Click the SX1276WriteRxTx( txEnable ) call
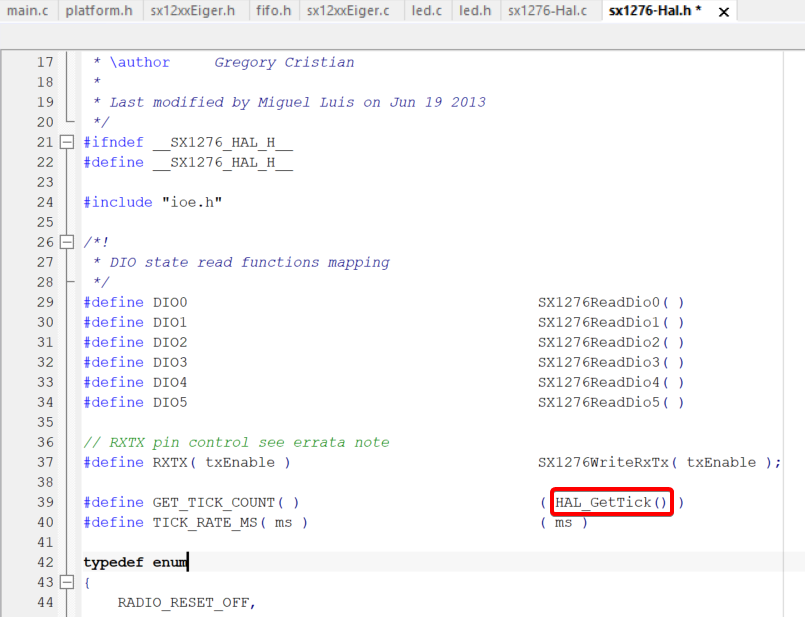 (655, 462)
